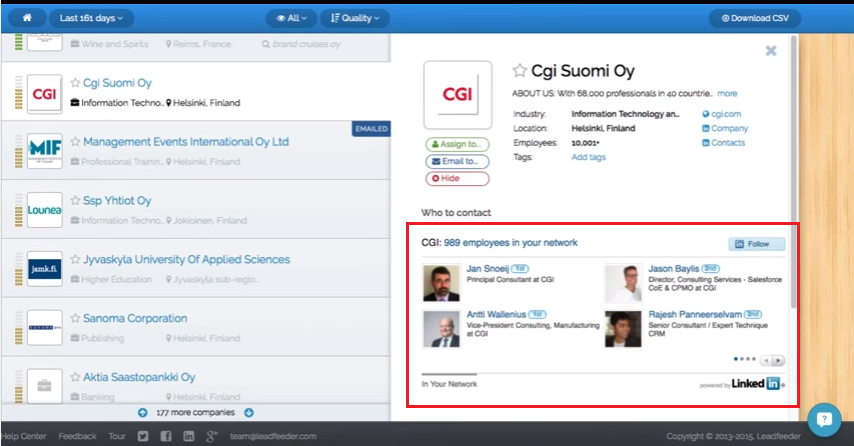Viewport: 854px width, 446px height.
Task: Go to next LinkedIn contacts page arrow
Action: [x=779, y=361]
